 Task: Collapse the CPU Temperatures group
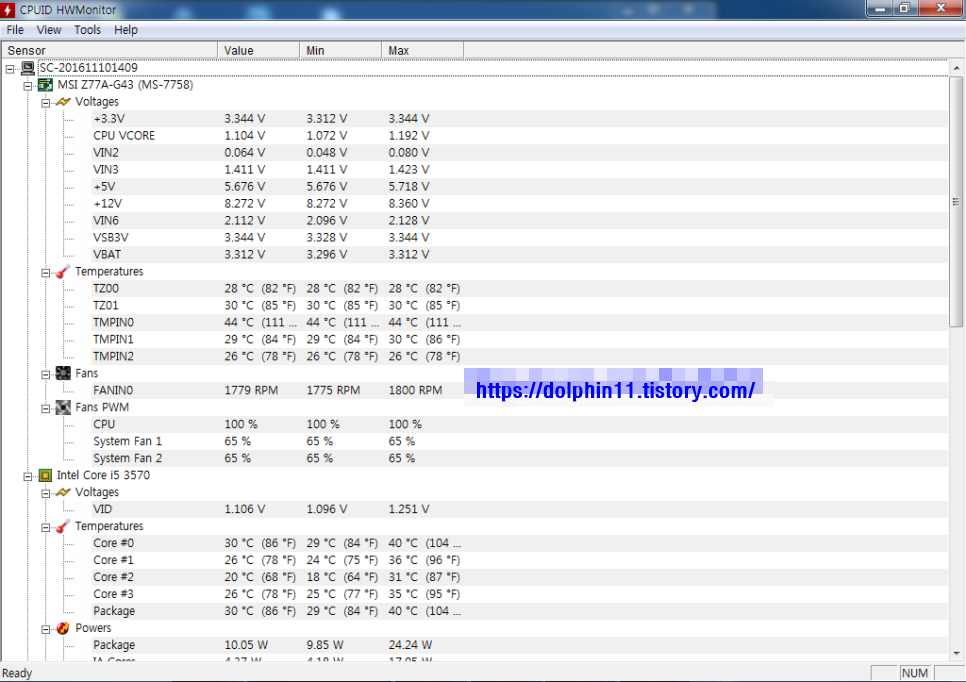tap(46, 527)
